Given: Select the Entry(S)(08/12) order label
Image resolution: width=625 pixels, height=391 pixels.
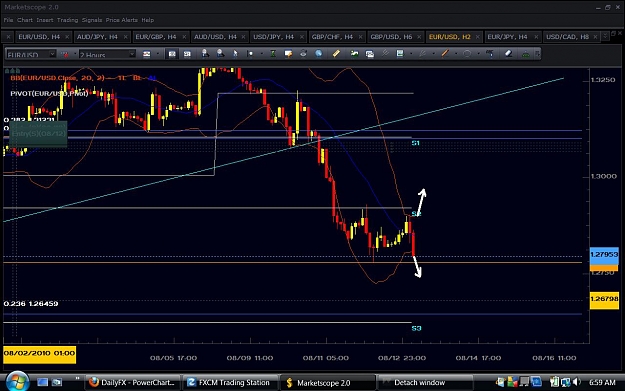Looking at the screenshot, I should click(38, 134).
